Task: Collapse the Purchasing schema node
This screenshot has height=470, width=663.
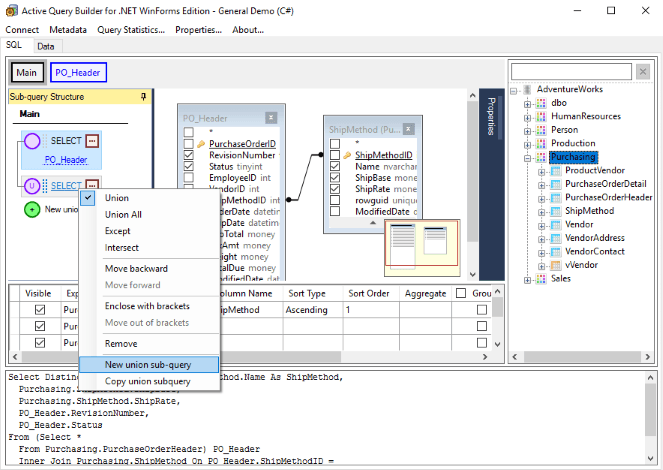Action: click(x=527, y=158)
